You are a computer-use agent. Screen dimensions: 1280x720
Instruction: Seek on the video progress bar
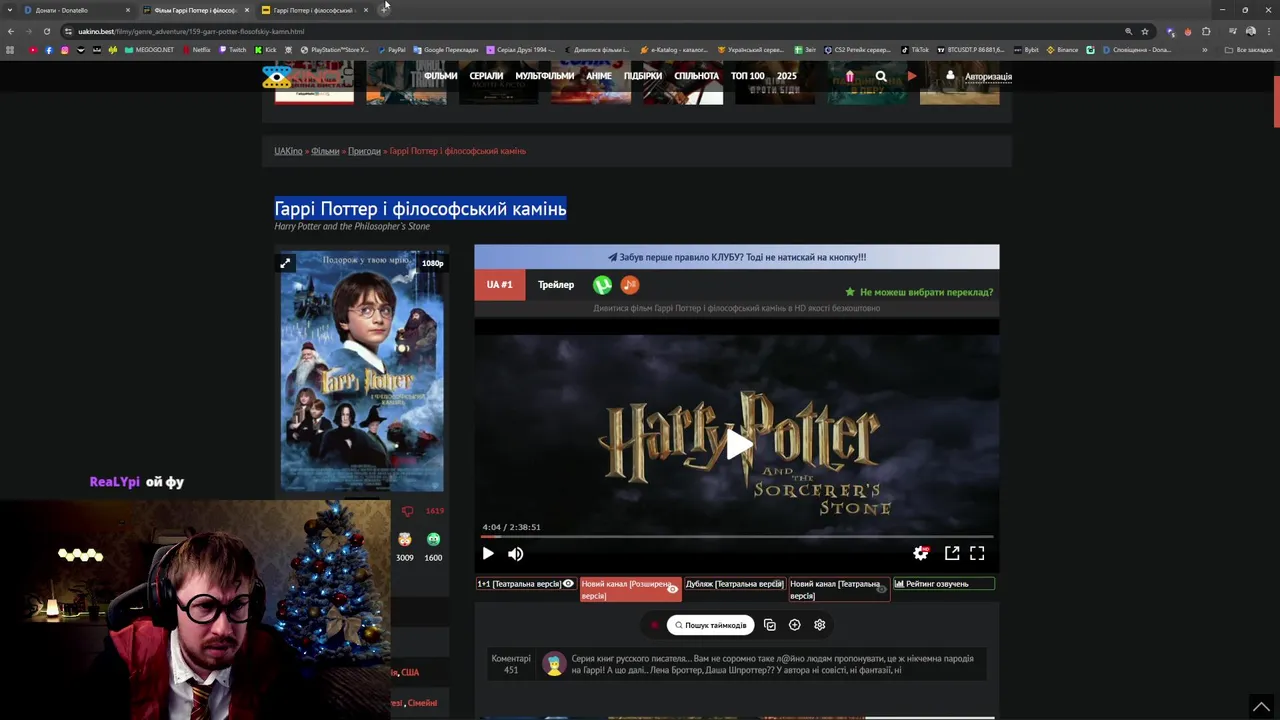click(x=737, y=537)
